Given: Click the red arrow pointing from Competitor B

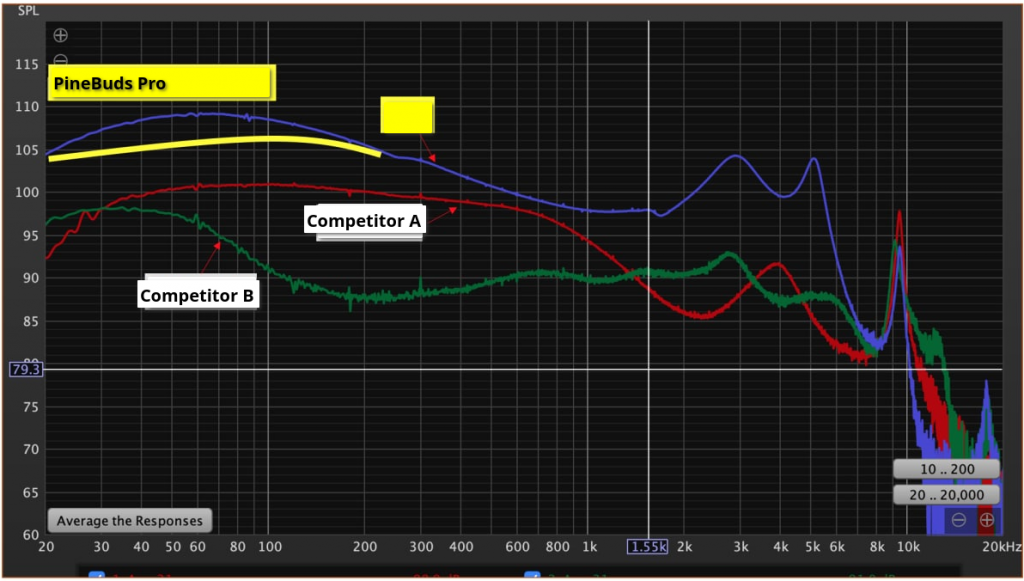Looking at the screenshot, I should (x=210, y=258).
